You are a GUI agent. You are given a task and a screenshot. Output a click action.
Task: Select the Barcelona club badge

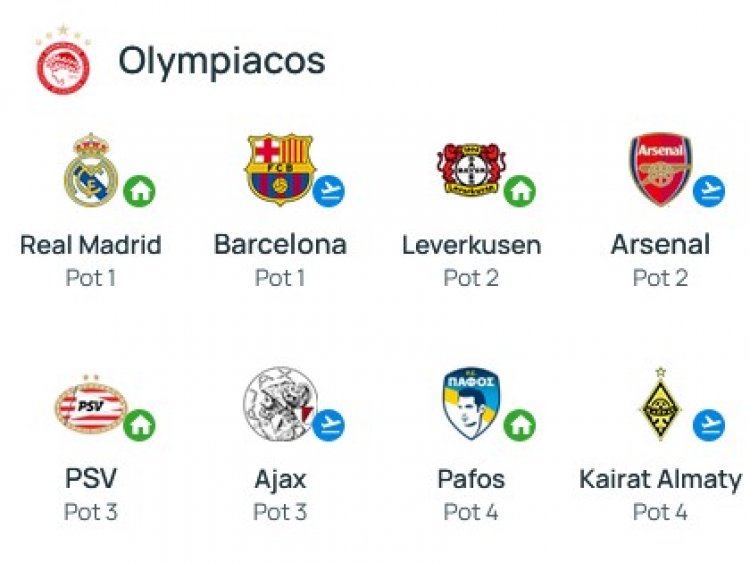click(x=279, y=170)
